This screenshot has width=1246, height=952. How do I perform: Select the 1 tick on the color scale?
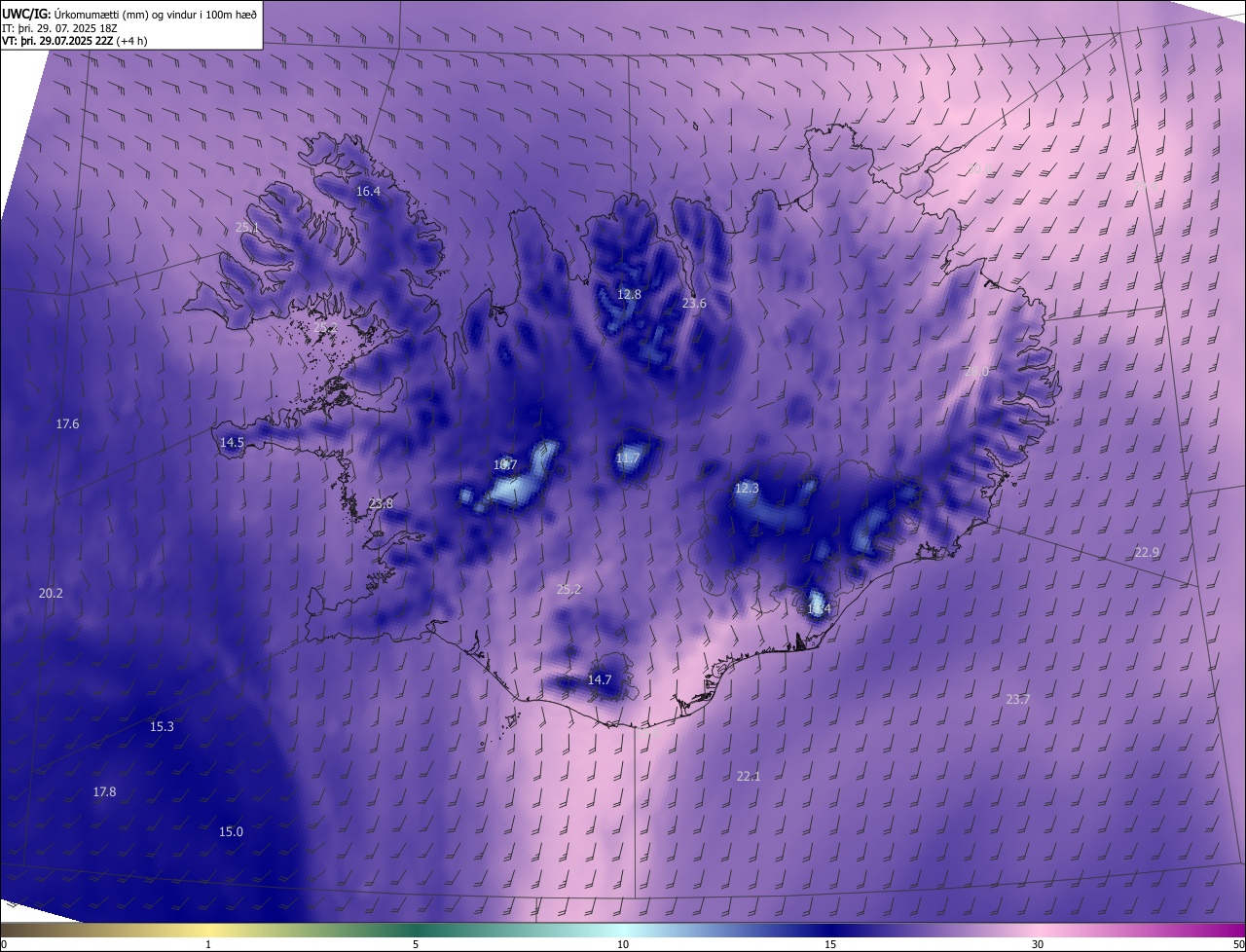(208, 945)
